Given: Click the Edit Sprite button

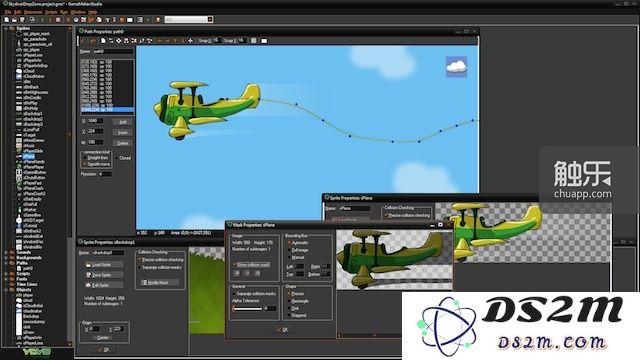Looking at the screenshot, I should 104,285.
